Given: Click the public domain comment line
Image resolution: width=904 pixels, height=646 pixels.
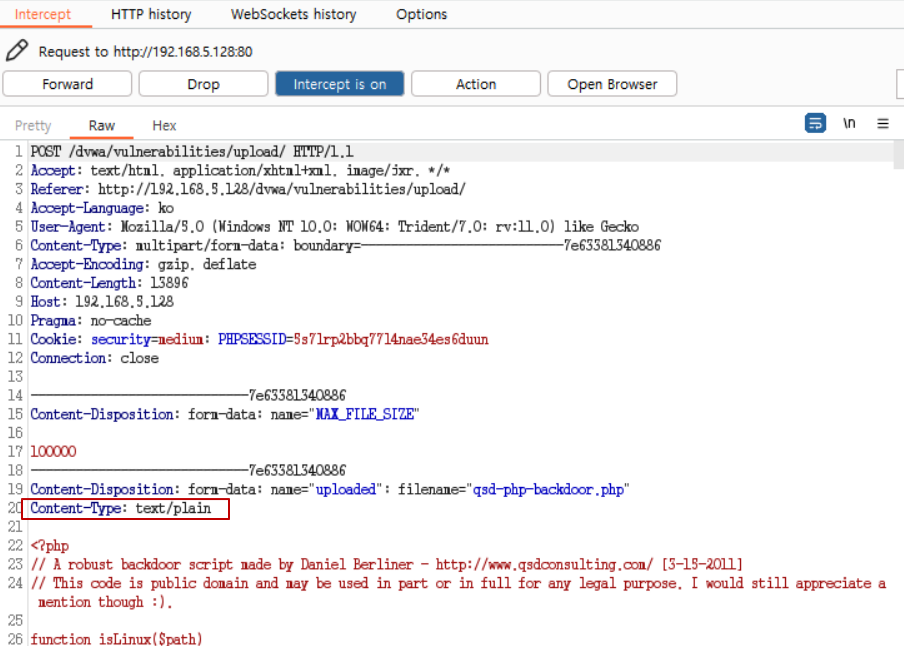Looking at the screenshot, I should (x=458, y=592).
